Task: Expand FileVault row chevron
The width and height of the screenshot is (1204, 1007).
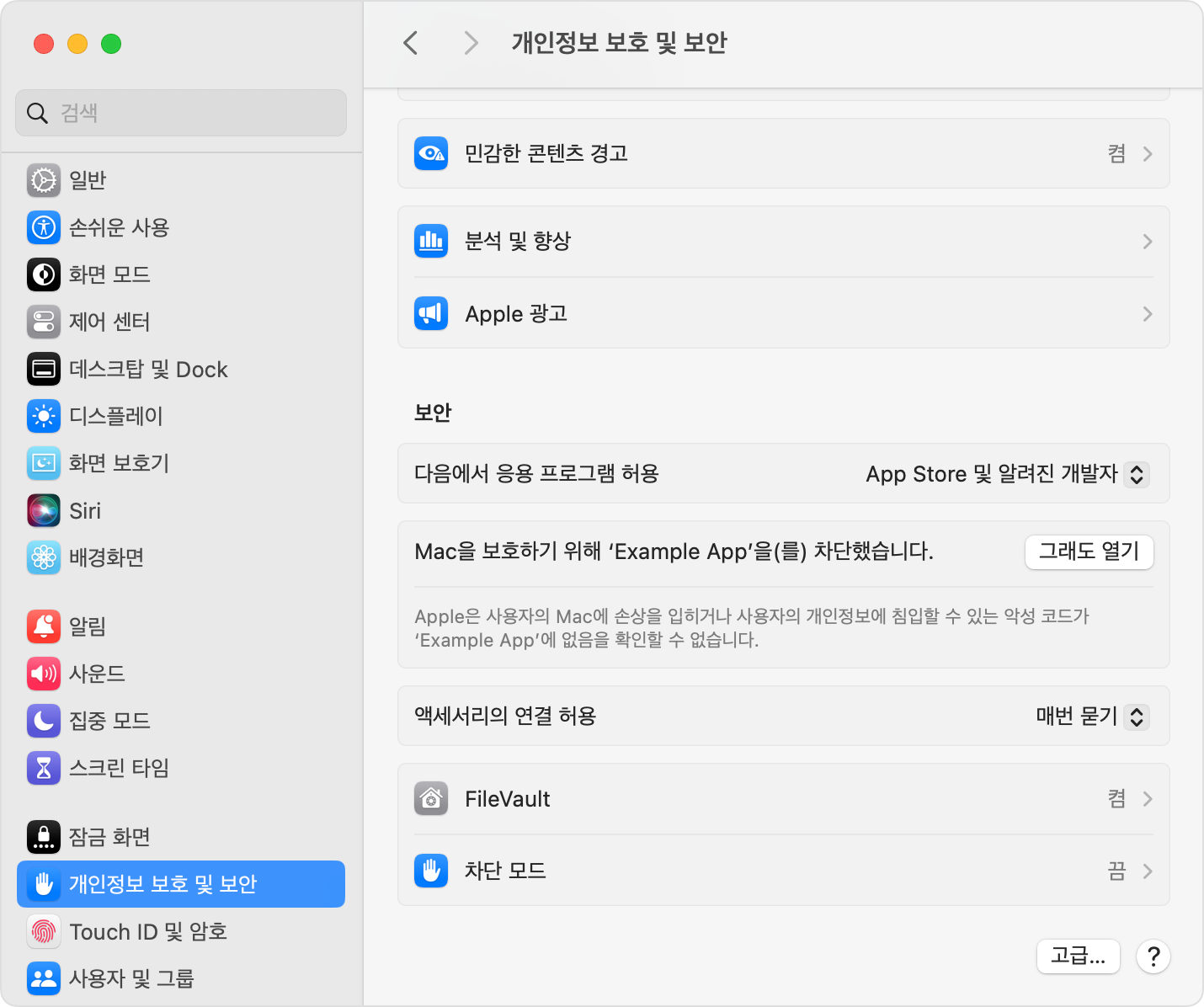Action: [x=1148, y=799]
